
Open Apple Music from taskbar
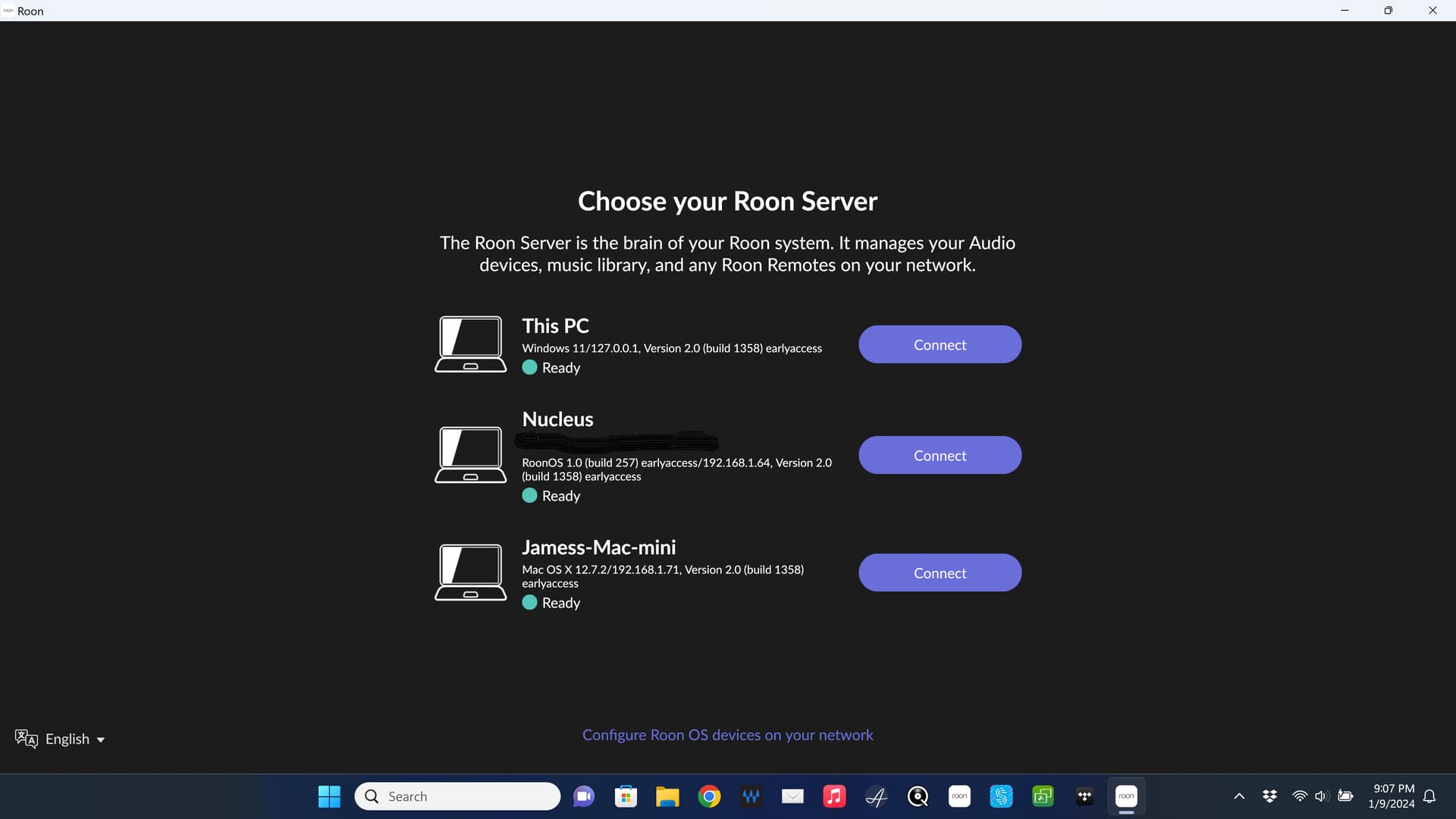tap(834, 796)
